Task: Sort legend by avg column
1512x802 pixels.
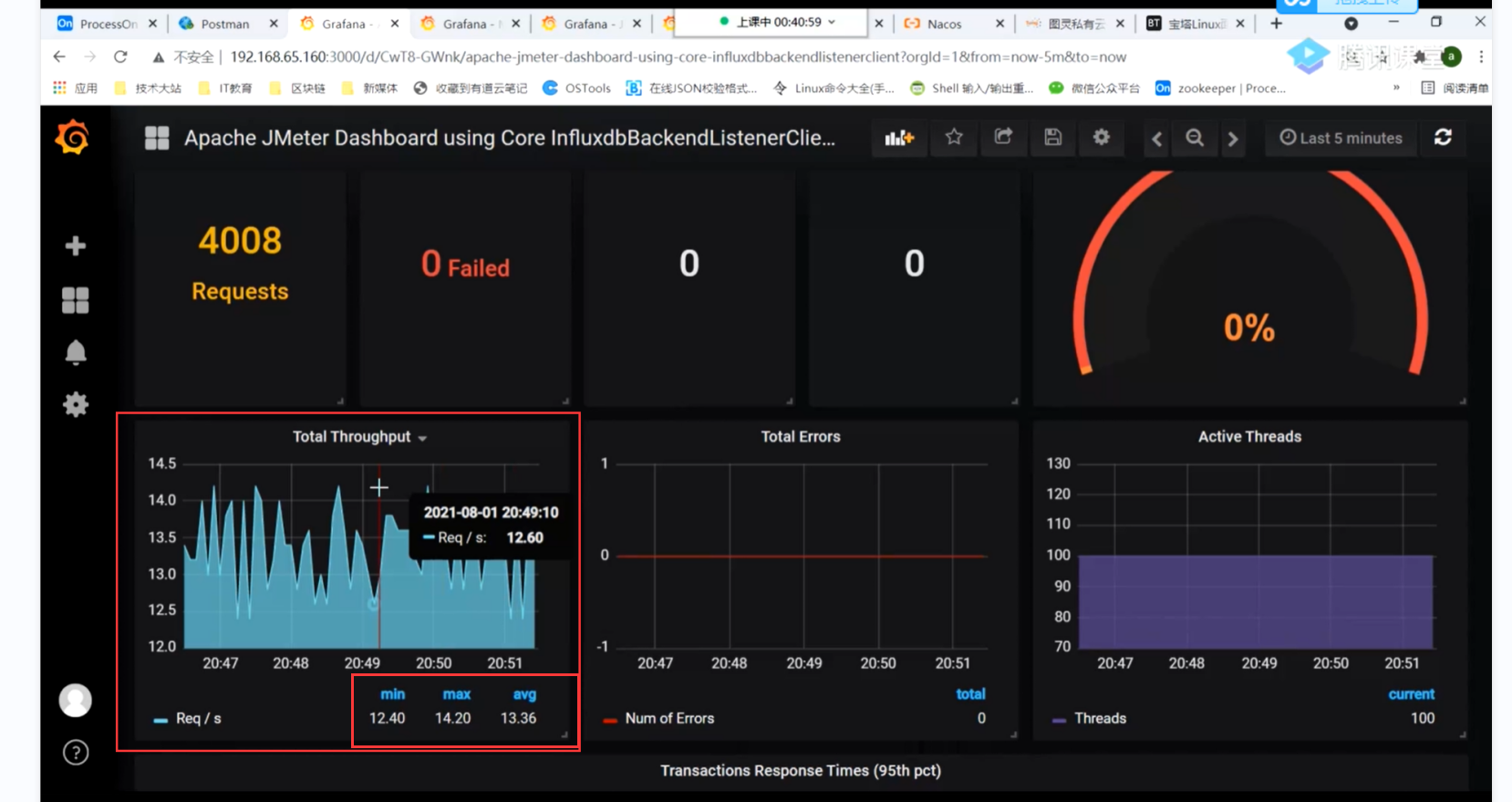Action: [524, 694]
